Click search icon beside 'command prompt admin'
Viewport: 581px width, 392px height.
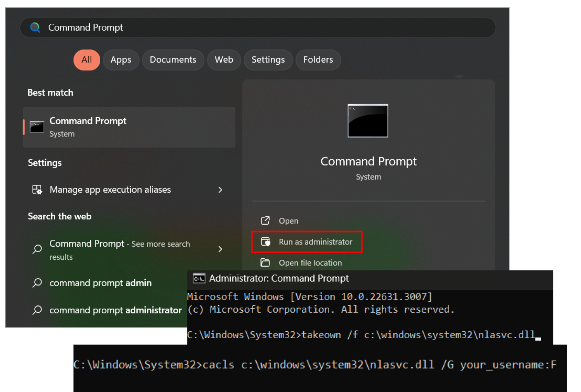pos(37,283)
